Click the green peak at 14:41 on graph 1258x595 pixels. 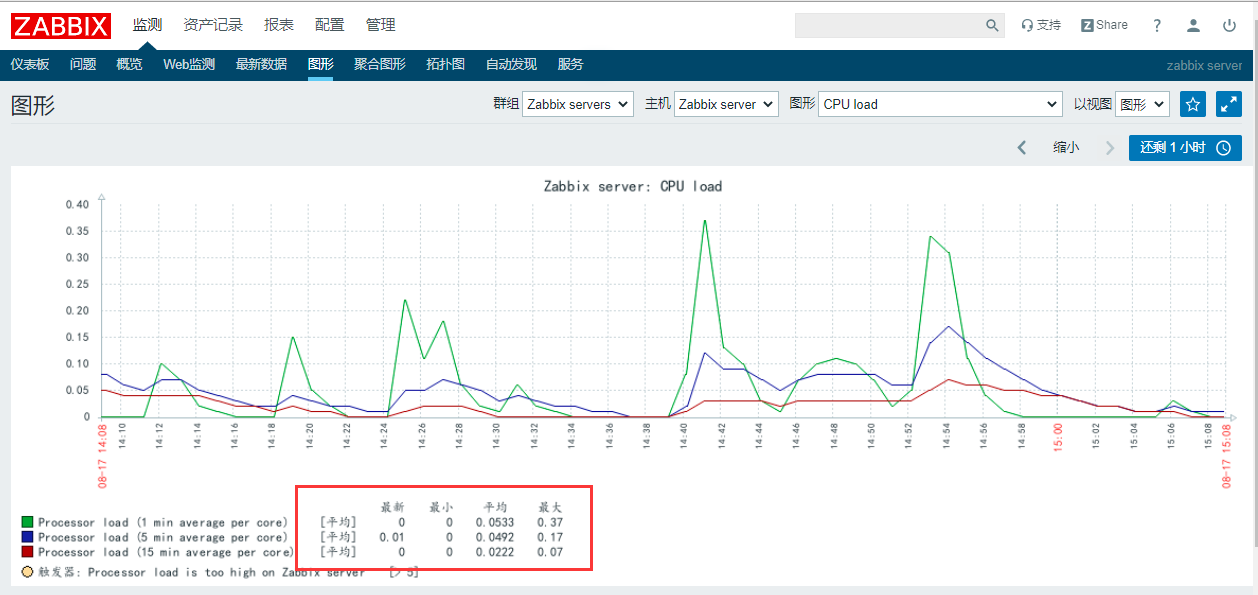pyautogui.click(x=705, y=221)
